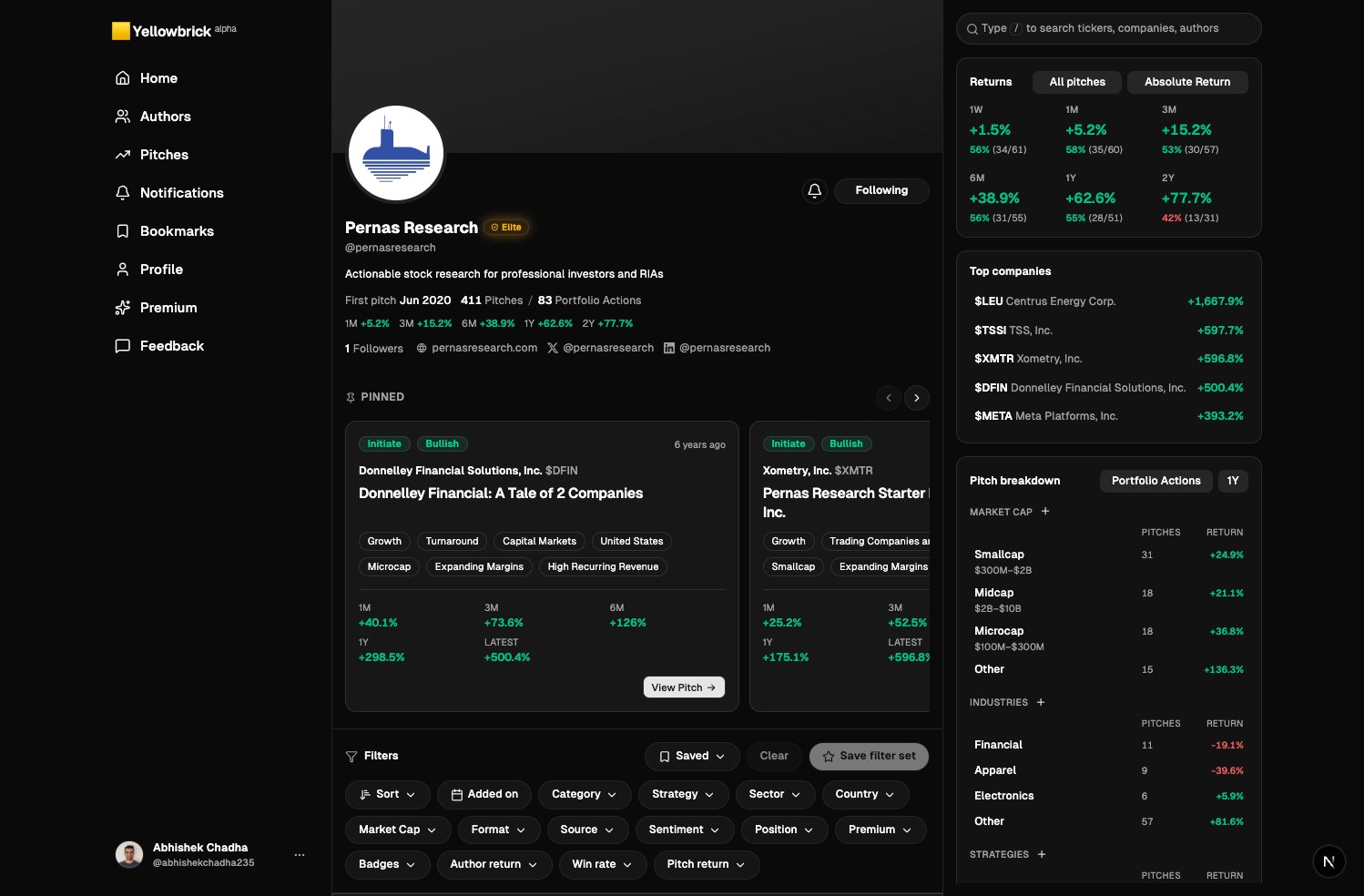Click the Smallcap breakdown row
The width and height of the screenshot is (1364, 896).
pyautogui.click(x=1109, y=564)
